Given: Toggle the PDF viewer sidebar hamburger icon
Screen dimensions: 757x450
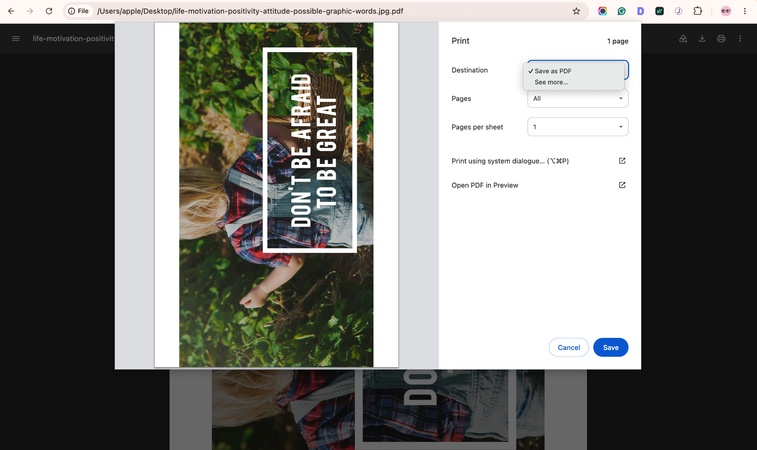Looking at the screenshot, I should (x=16, y=39).
